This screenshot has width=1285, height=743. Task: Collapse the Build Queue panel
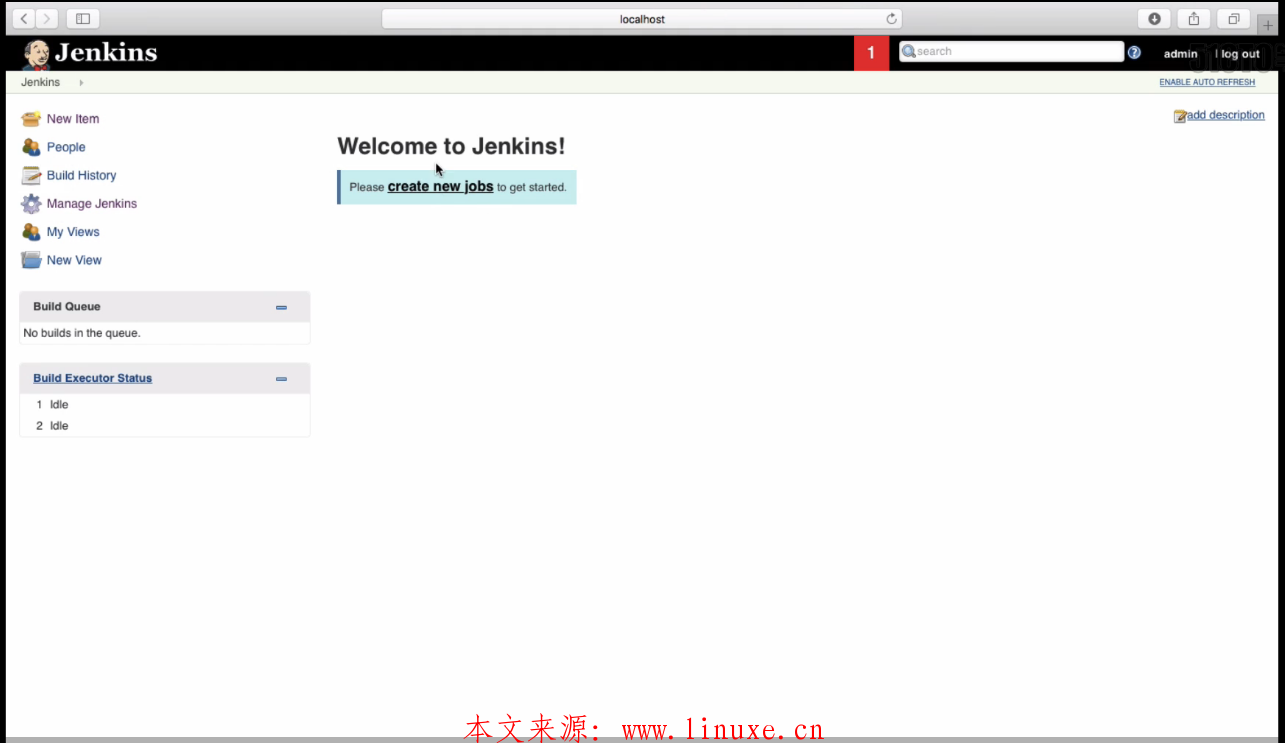(281, 307)
